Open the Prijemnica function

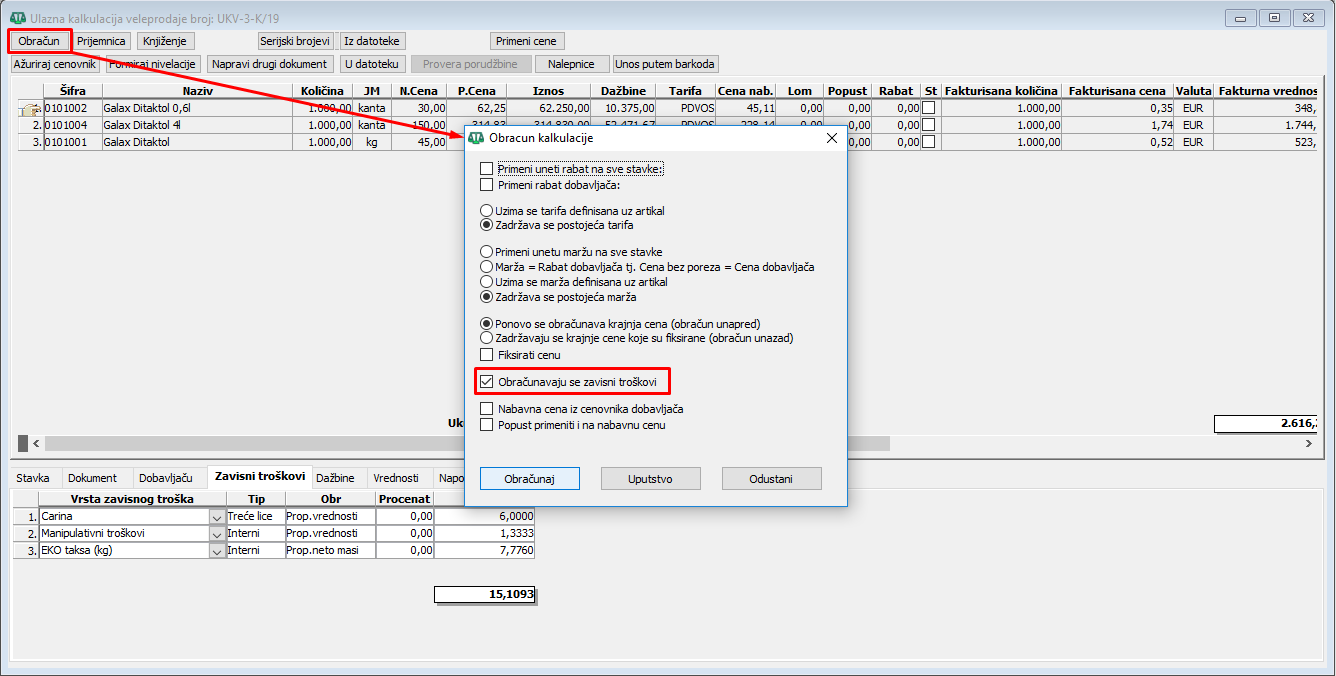click(x=101, y=41)
